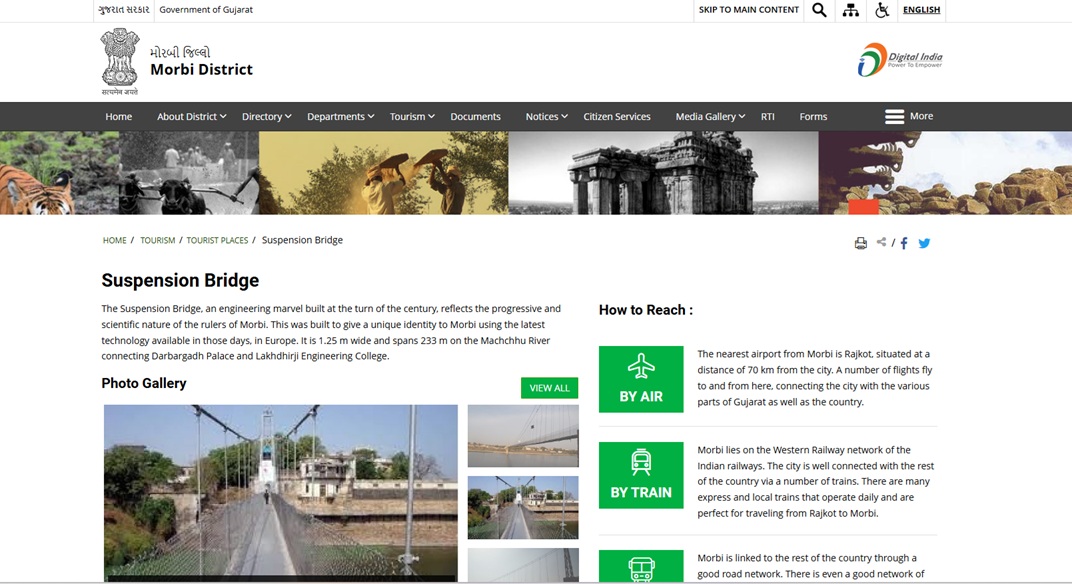Go to Documents menu item
The image size is (1072, 584).
click(475, 117)
